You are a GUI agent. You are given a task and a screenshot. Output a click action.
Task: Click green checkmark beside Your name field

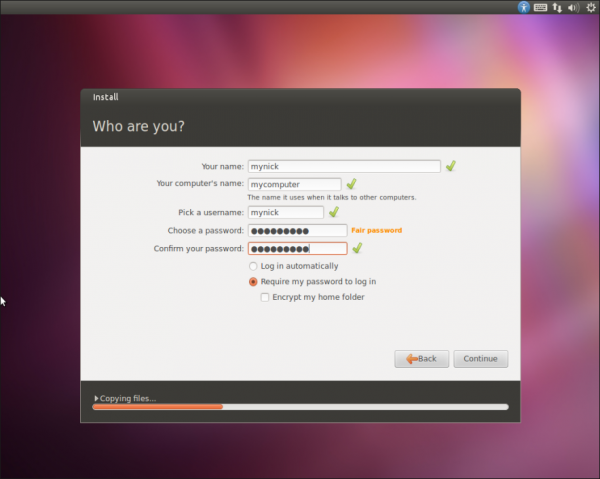451,166
